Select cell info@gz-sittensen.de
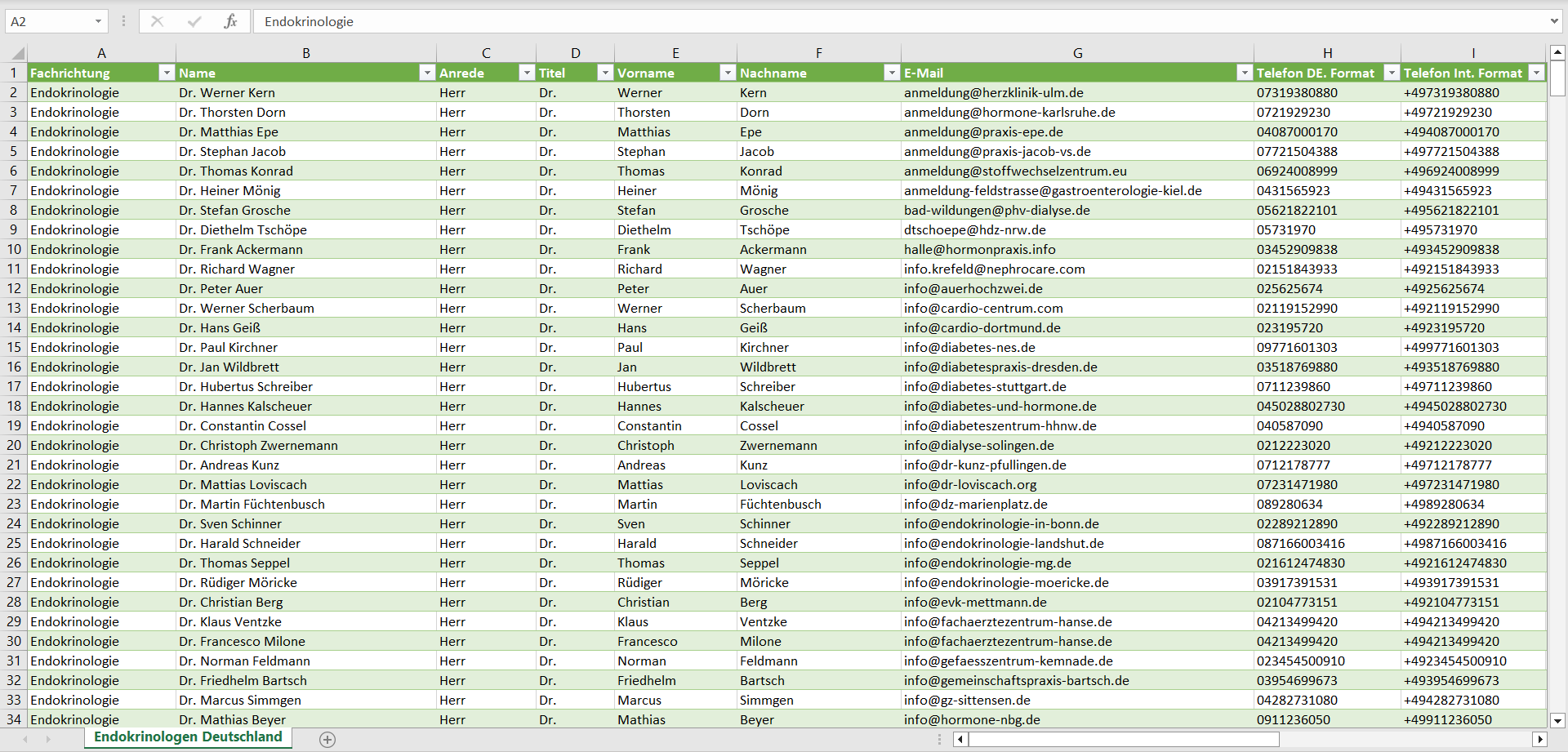Image resolution: width=1568 pixels, height=752 pixels. click(1077, 700)
